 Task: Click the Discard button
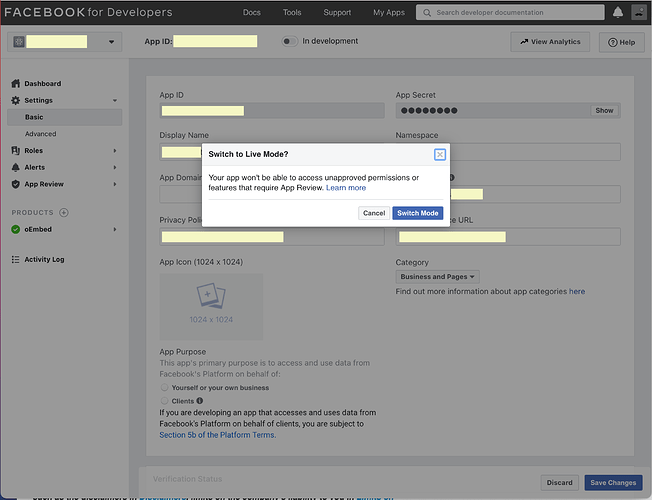tap(559, 483)
